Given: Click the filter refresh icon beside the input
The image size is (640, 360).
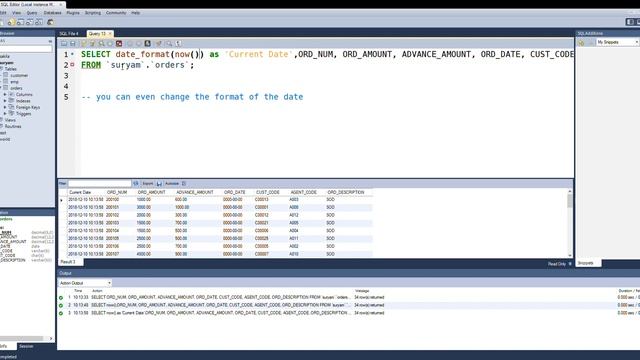Looking at the screenshot, I should (x=136, y=184).
